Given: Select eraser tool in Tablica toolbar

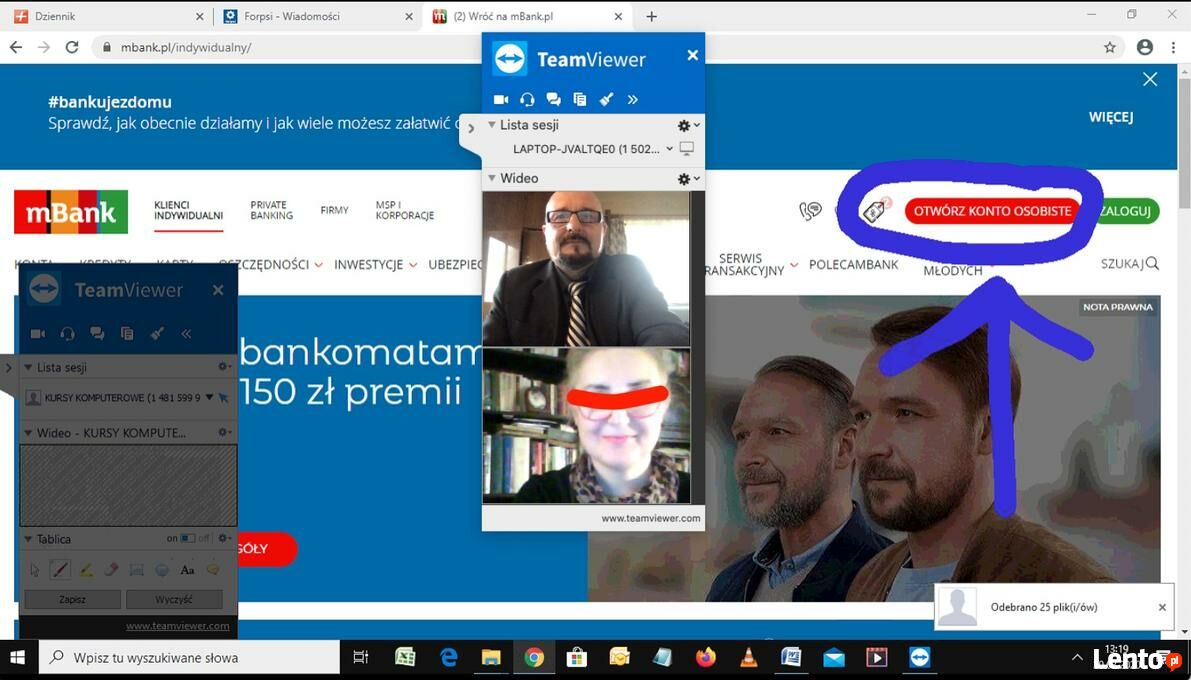Looking at the screenshot, I should click(x=112, y=569).
